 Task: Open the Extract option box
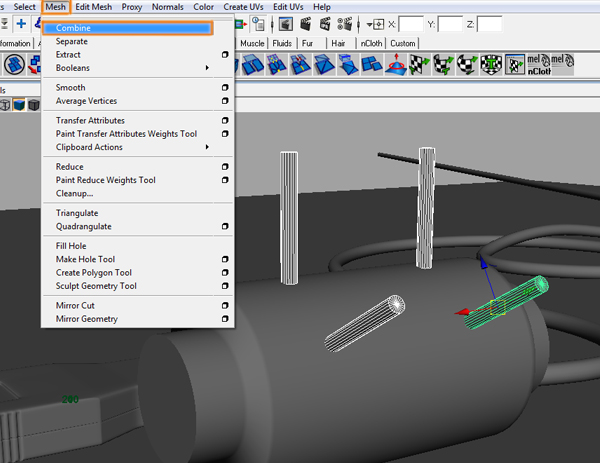[225, 55]
